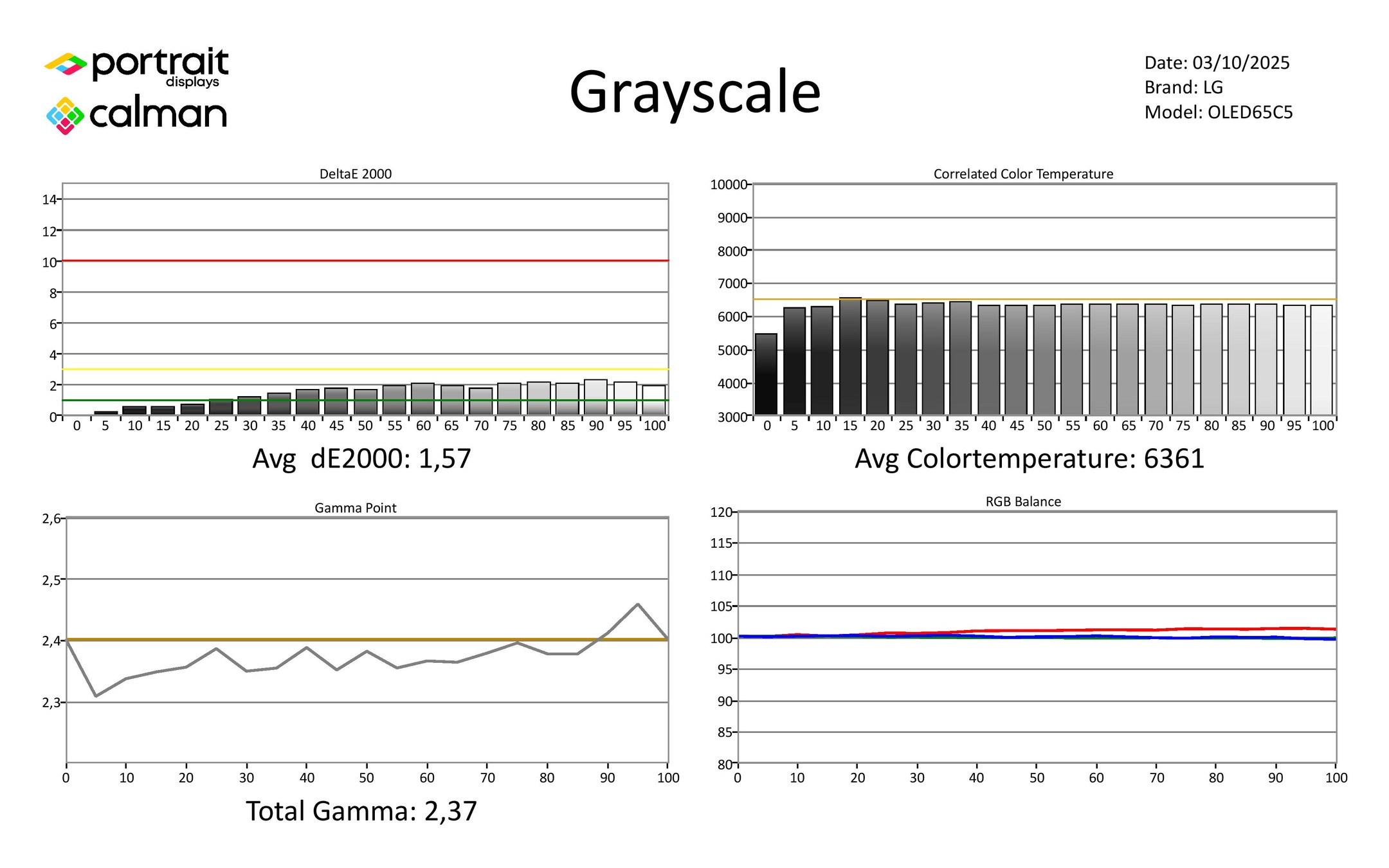Click the Avg dE2000 1,57 label
The height and width of the screenshot is (868, 1389).
[361, 458]
